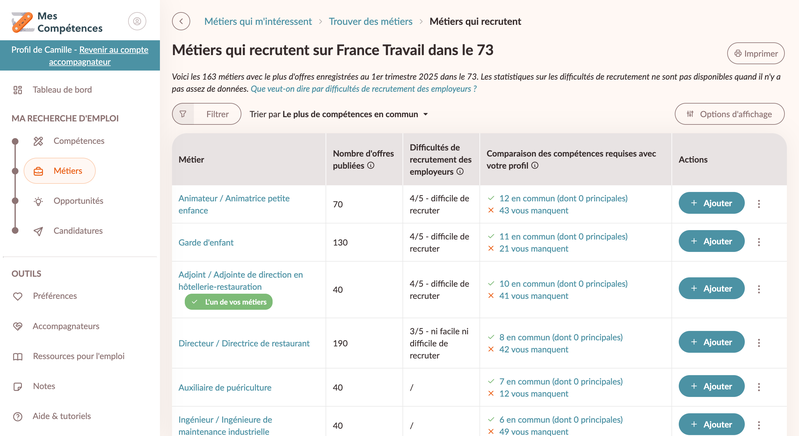The height and width of the screenshot is (436, 799).
Task: Expand the Trier par sort dropdown
Action: point(338,114)
